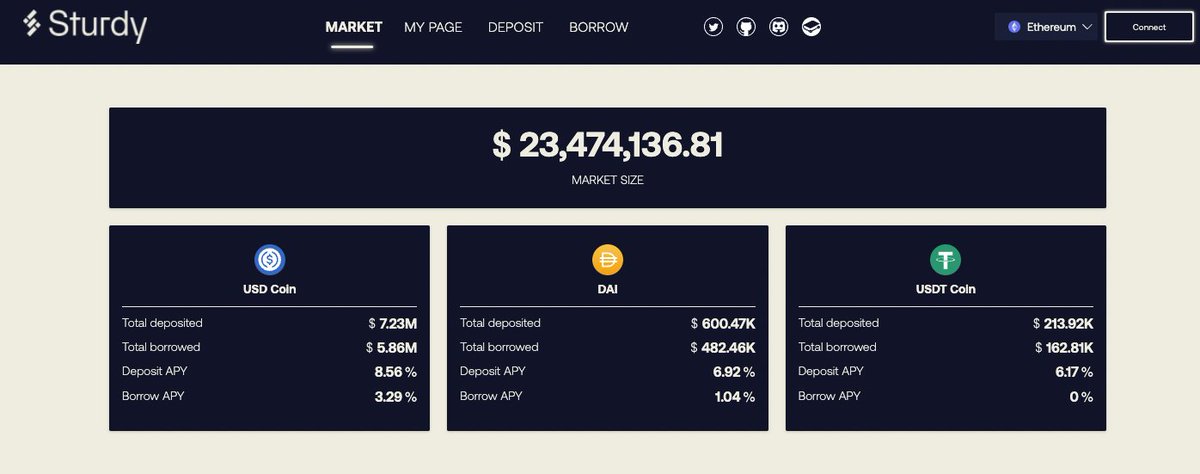Click the market size value $23,474,136.81
1200x474 pixels.
pyautogui.click(x=607, y=145)
